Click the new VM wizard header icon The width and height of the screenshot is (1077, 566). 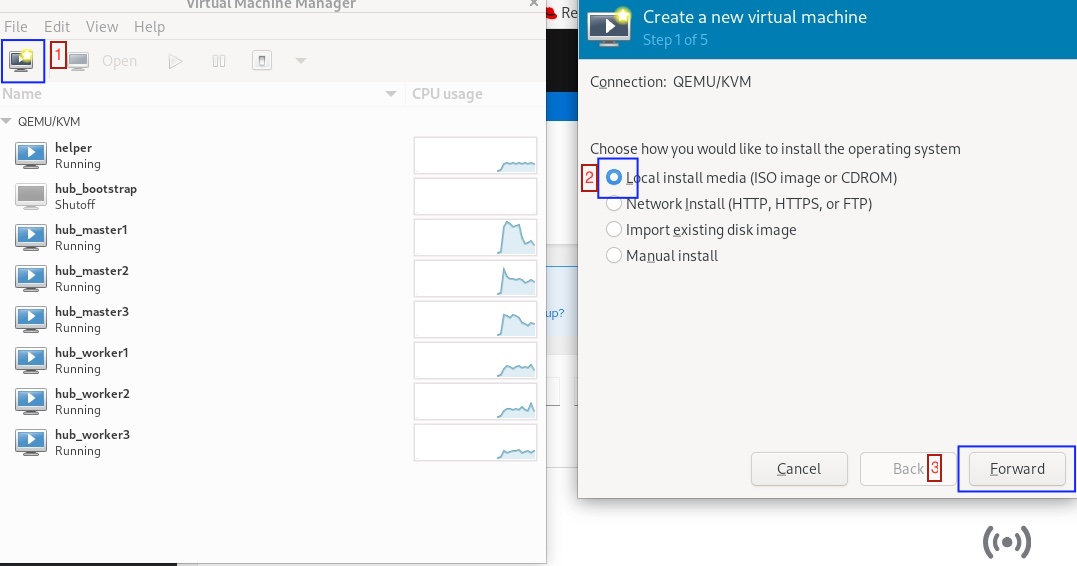[x=609, y=26]
